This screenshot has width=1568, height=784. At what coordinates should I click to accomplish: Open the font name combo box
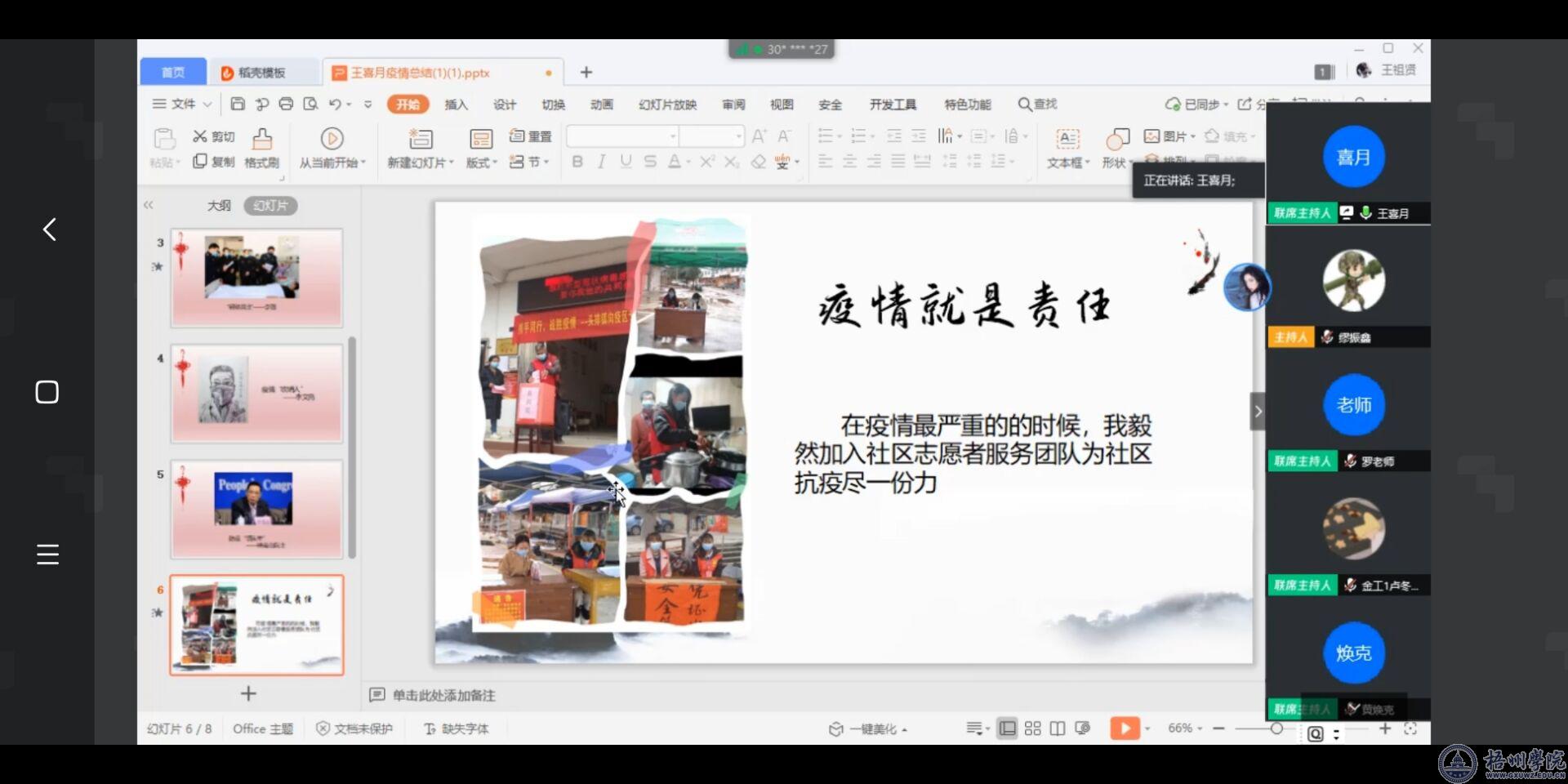tap(622, 136)
